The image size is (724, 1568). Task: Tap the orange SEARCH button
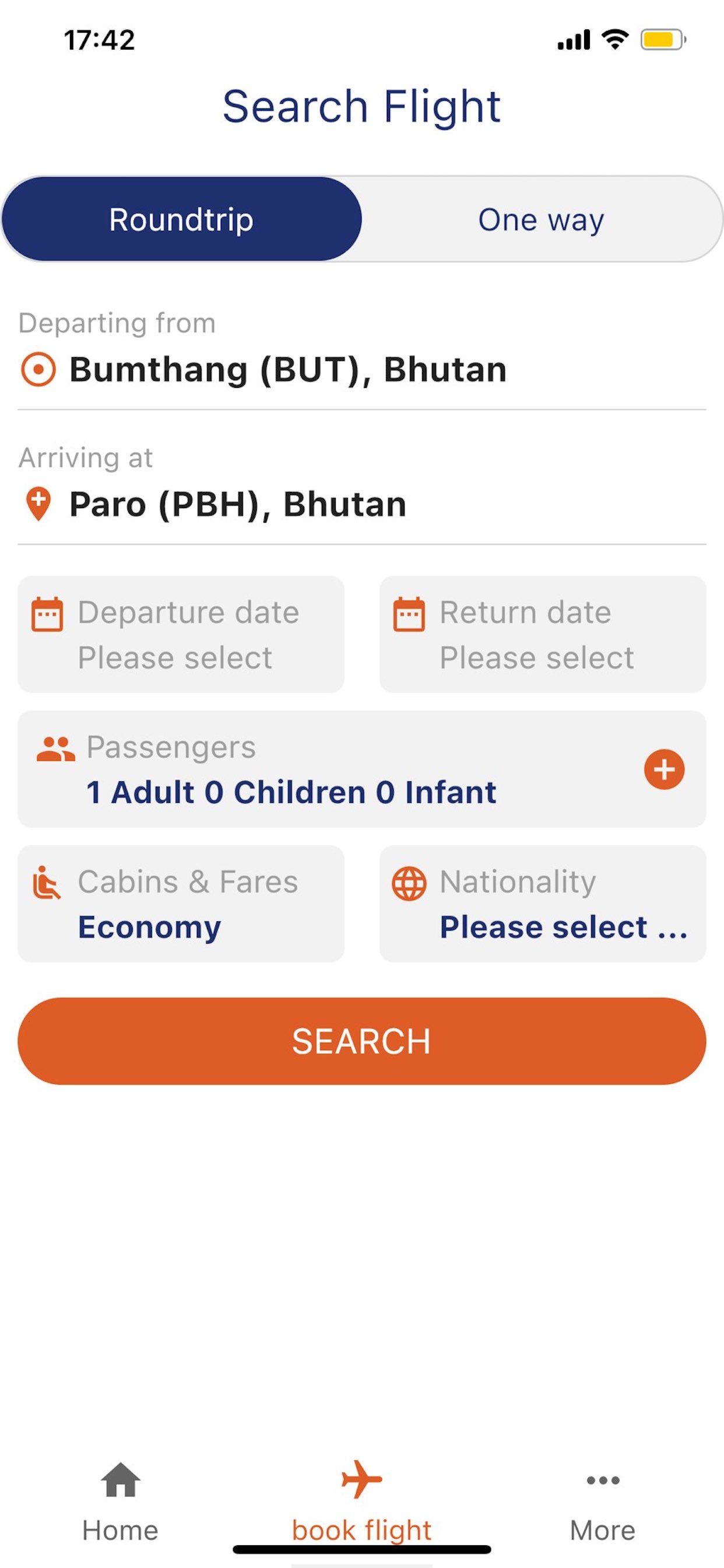click(362, 1041)
